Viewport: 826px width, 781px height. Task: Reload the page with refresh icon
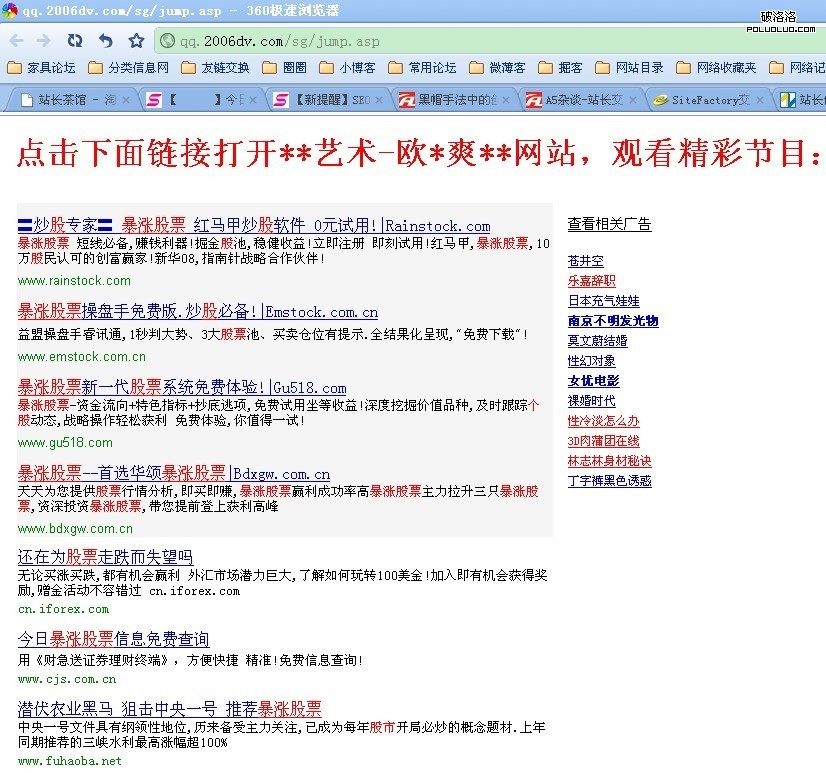tap(75, 41)
